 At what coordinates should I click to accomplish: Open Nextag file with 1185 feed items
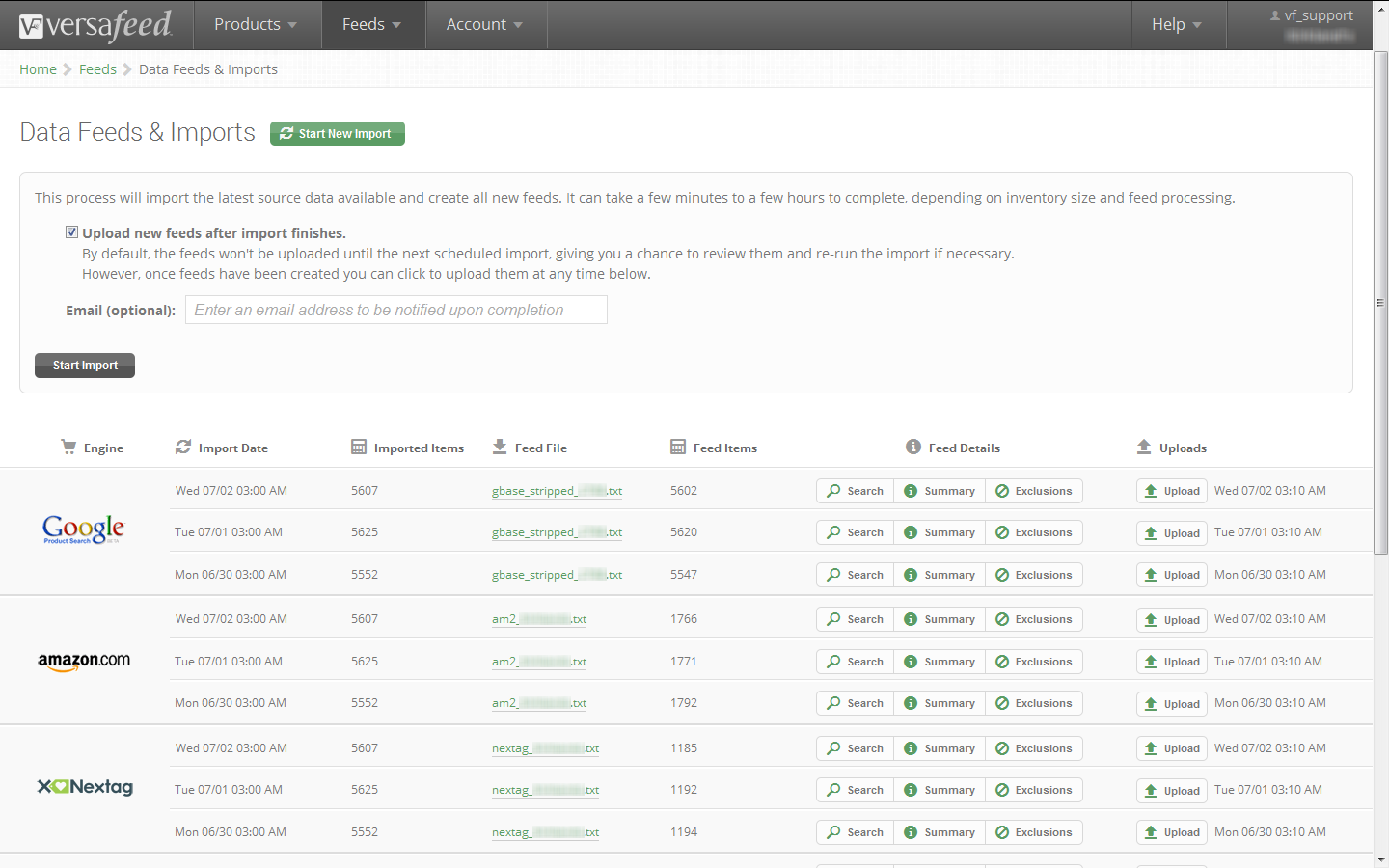545,748
